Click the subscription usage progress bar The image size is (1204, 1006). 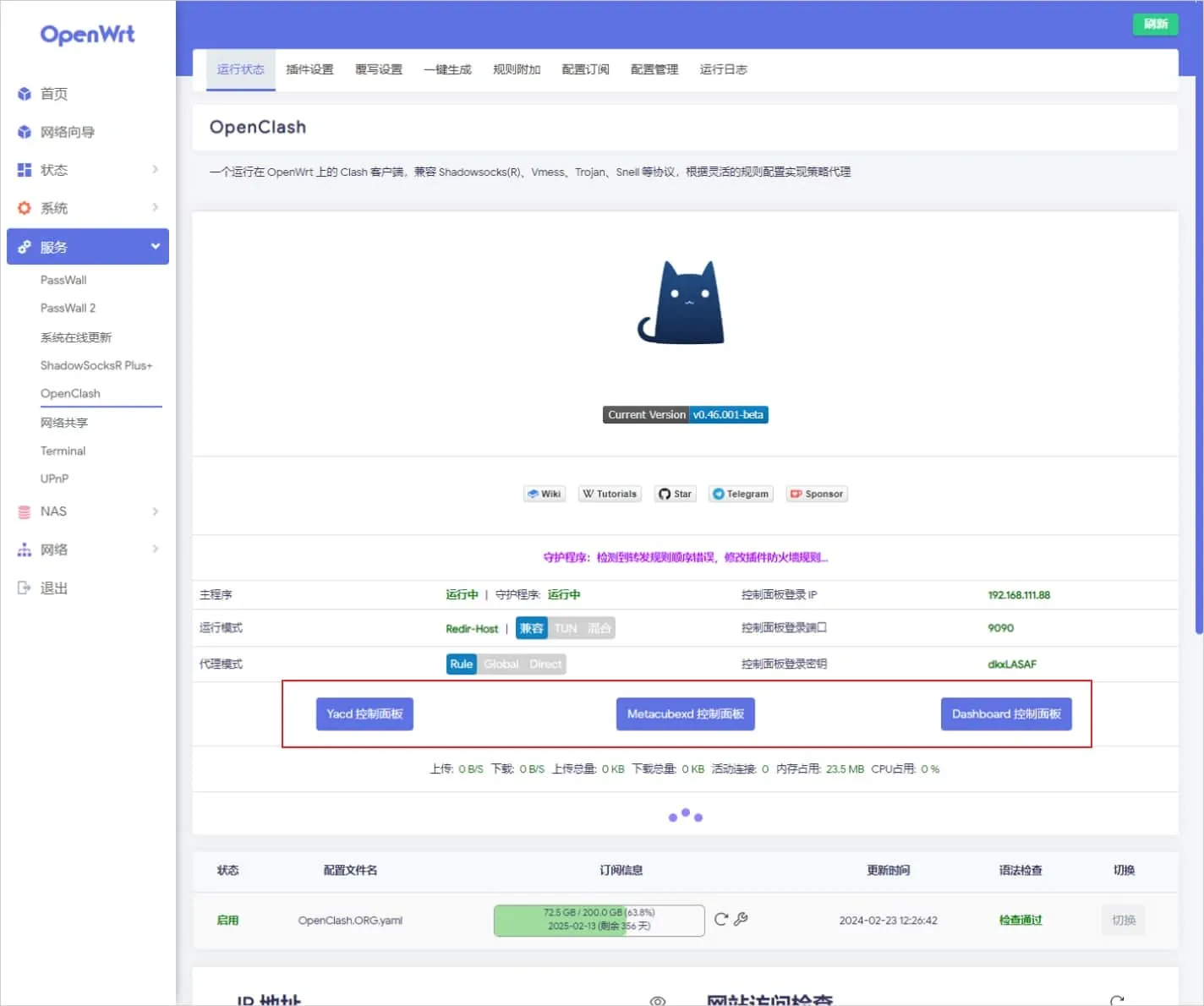coord(599,920)
